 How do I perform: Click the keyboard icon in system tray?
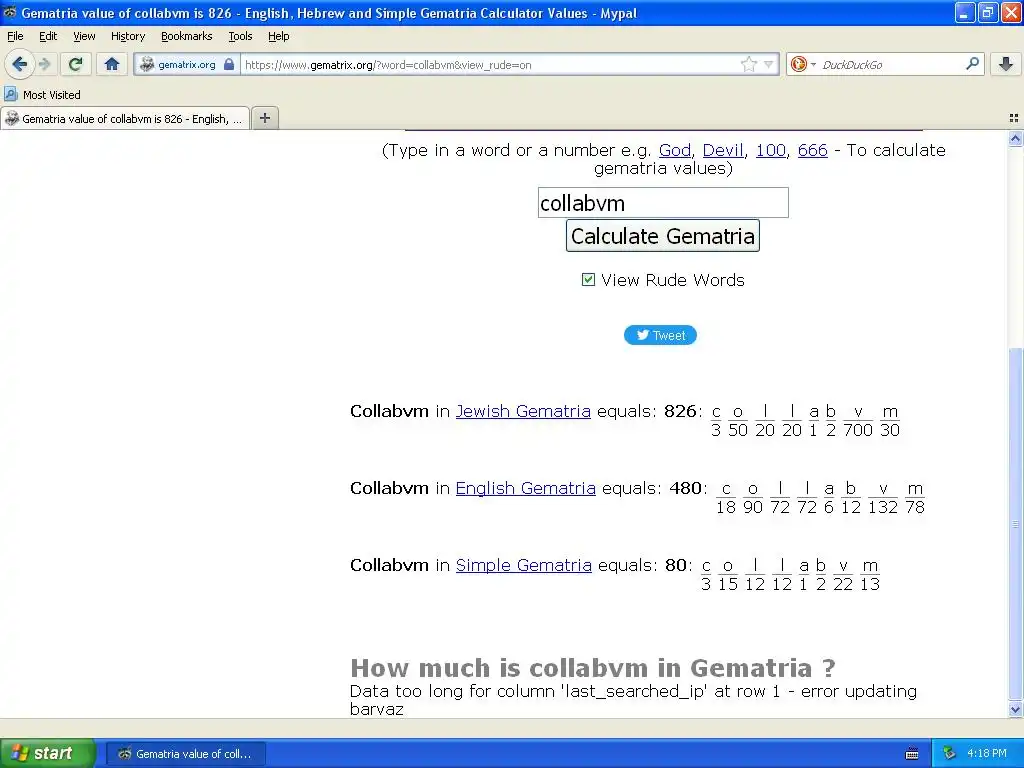[912, 754]
